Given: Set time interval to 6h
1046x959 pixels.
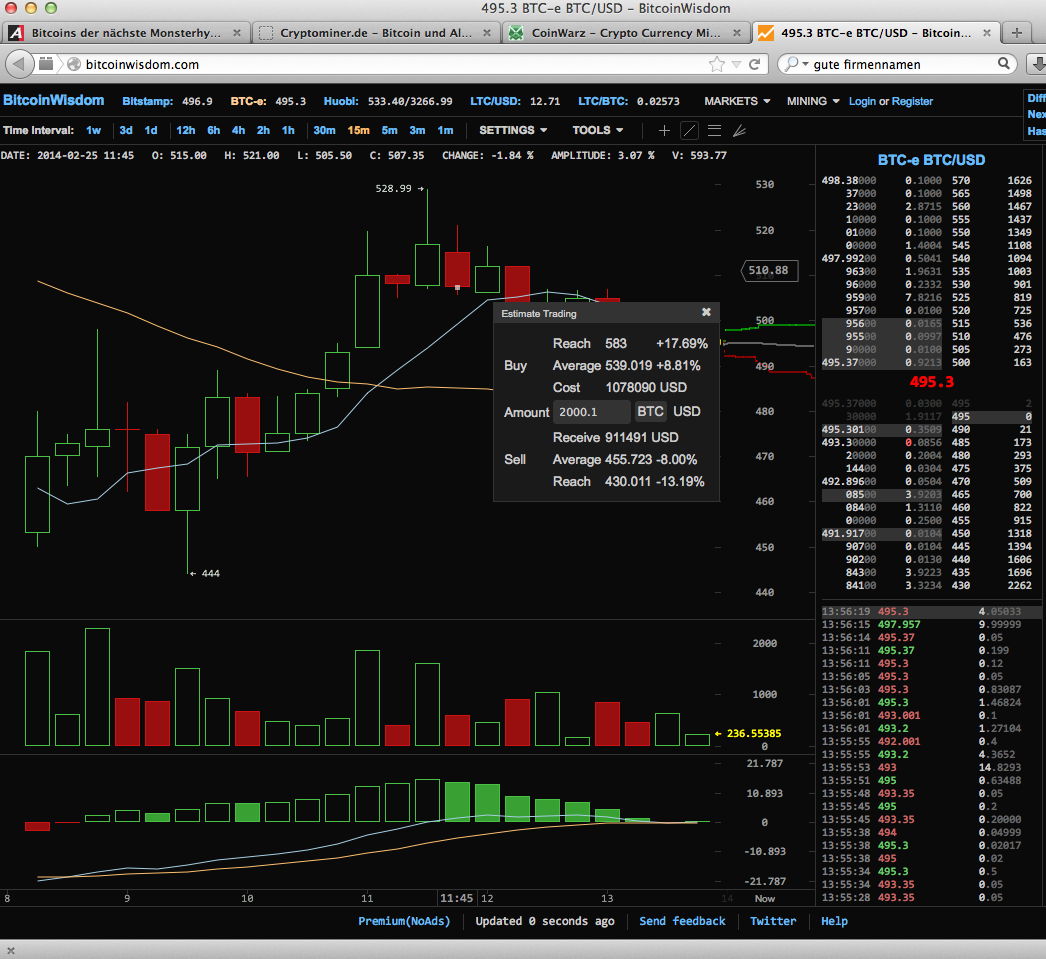Looking at the screenshot, I should coord(213,130).
